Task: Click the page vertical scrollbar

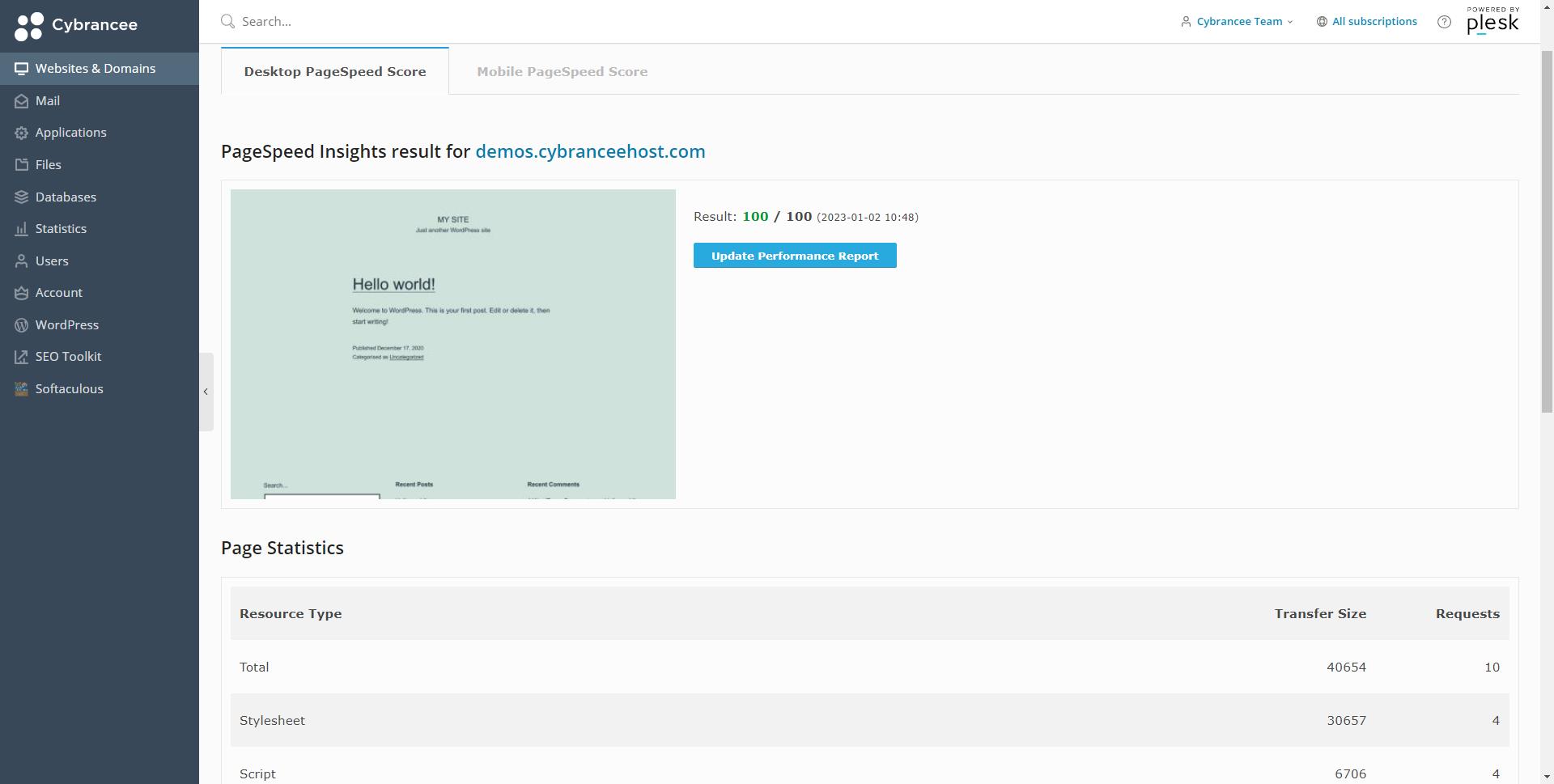Action: click(1547, 231)
